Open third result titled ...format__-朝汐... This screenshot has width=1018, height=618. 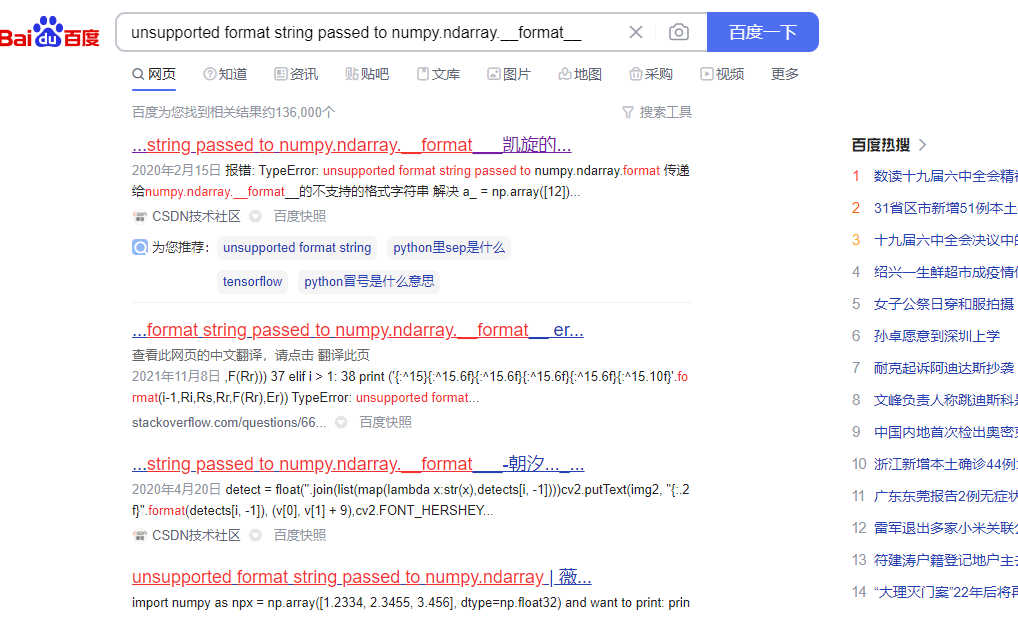358,464
